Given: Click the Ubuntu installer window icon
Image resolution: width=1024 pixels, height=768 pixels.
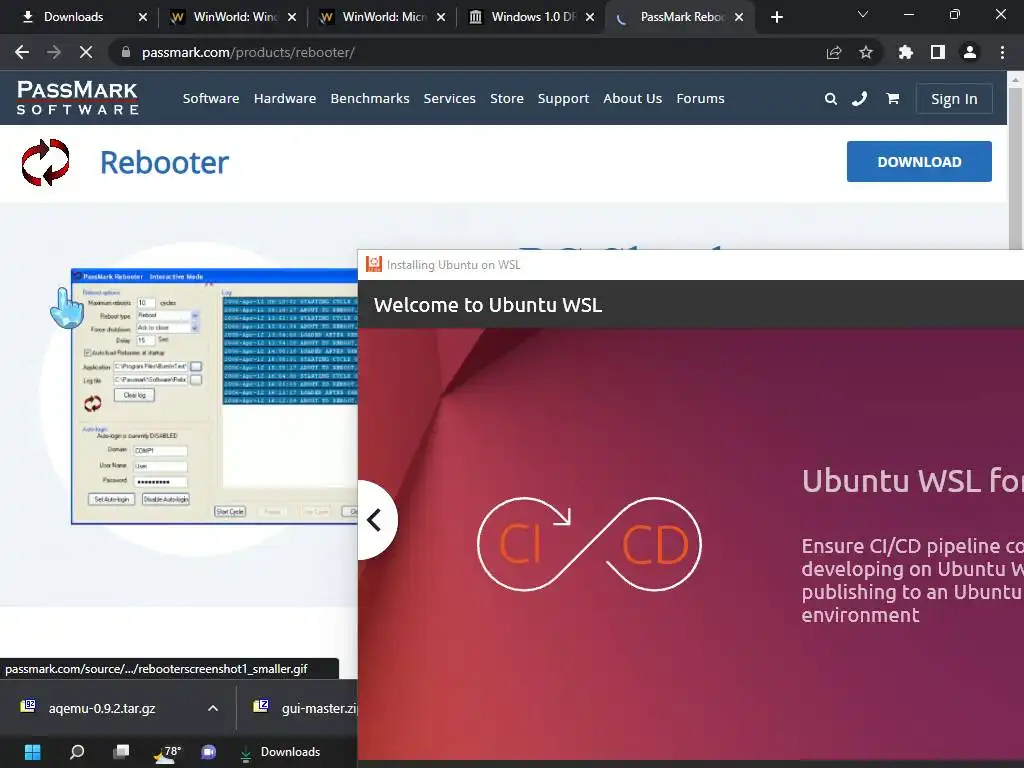Looking at the screenshot, I should tap(374, 264).
